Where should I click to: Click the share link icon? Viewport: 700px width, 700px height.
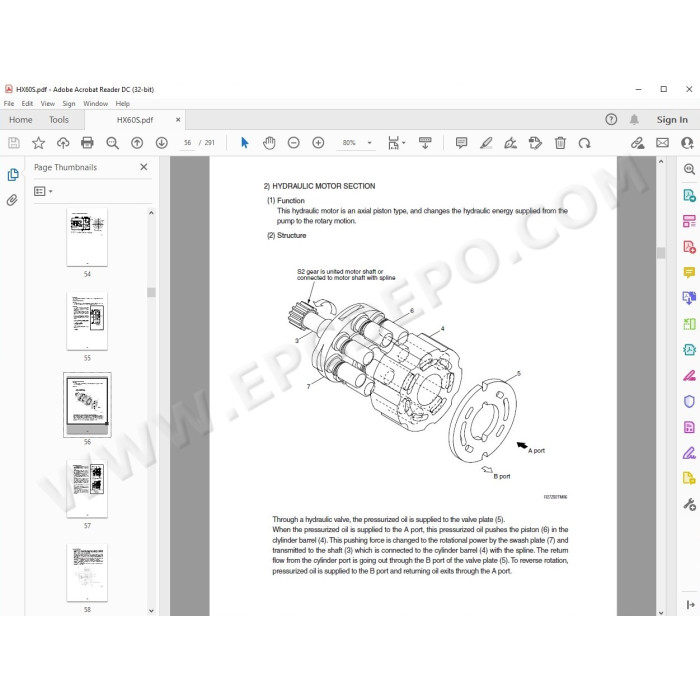pyautogui.click(x=638, y=143)
